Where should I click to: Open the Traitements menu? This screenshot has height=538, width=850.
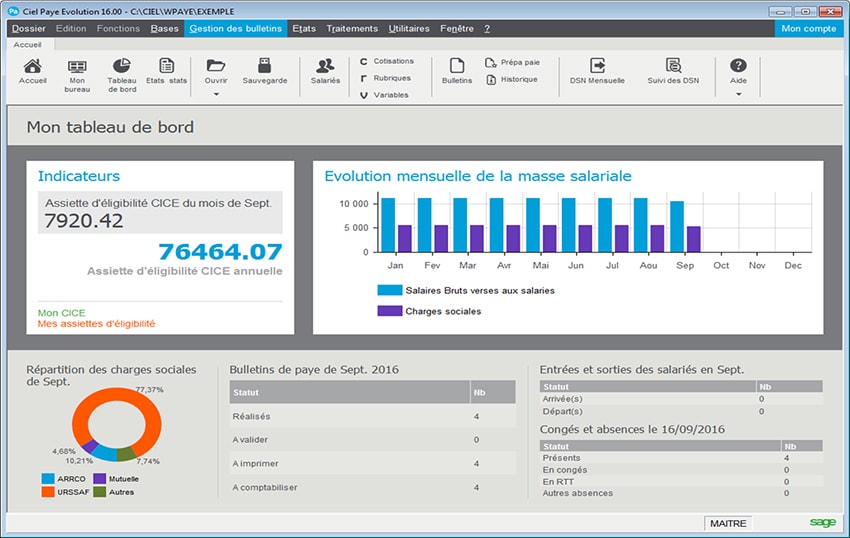(352, 29)
